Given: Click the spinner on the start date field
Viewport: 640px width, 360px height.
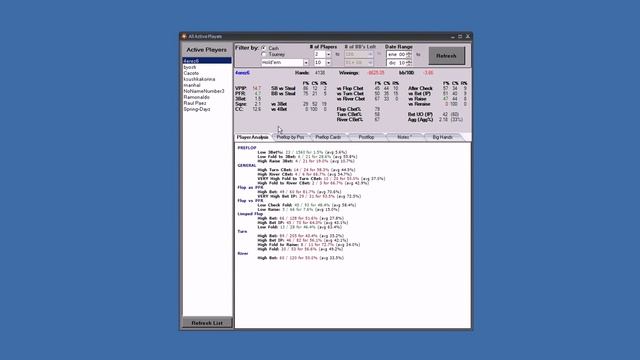Looking at the screenshot, I should tap(409, 54).
